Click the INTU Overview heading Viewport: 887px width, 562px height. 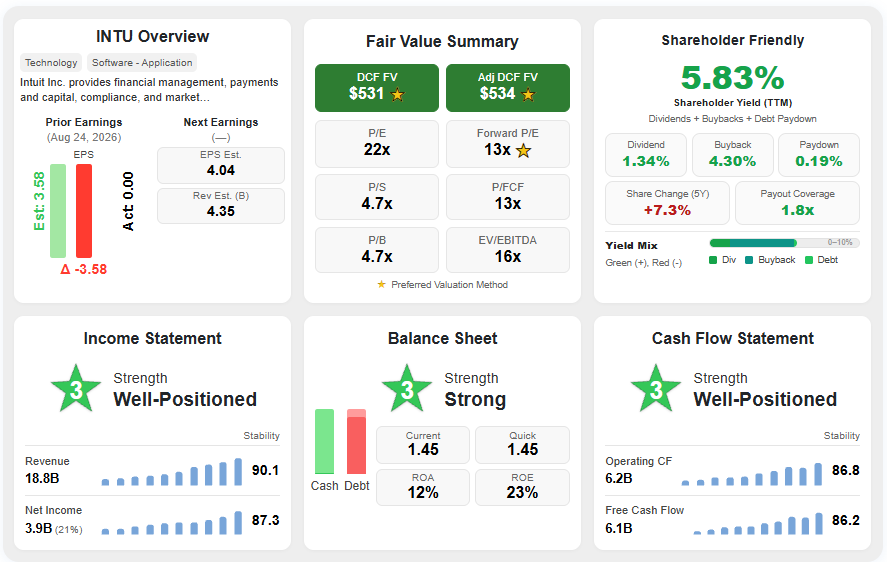click(x=153, y=37)
